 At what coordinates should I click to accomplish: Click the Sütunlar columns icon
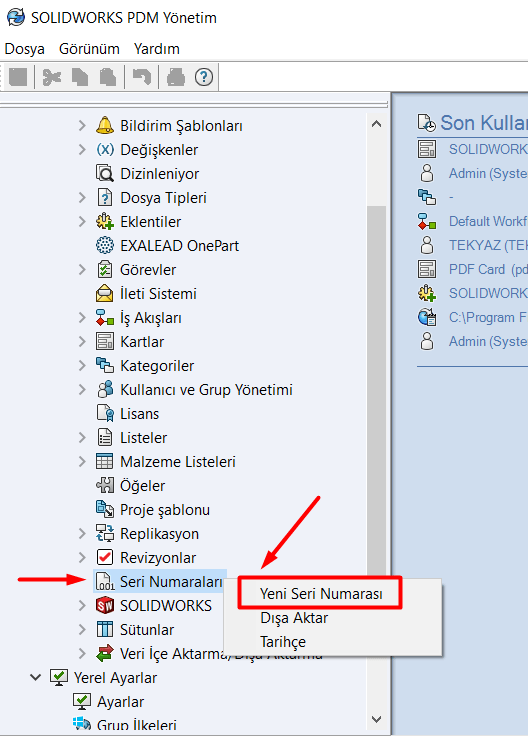coord(105,629)
